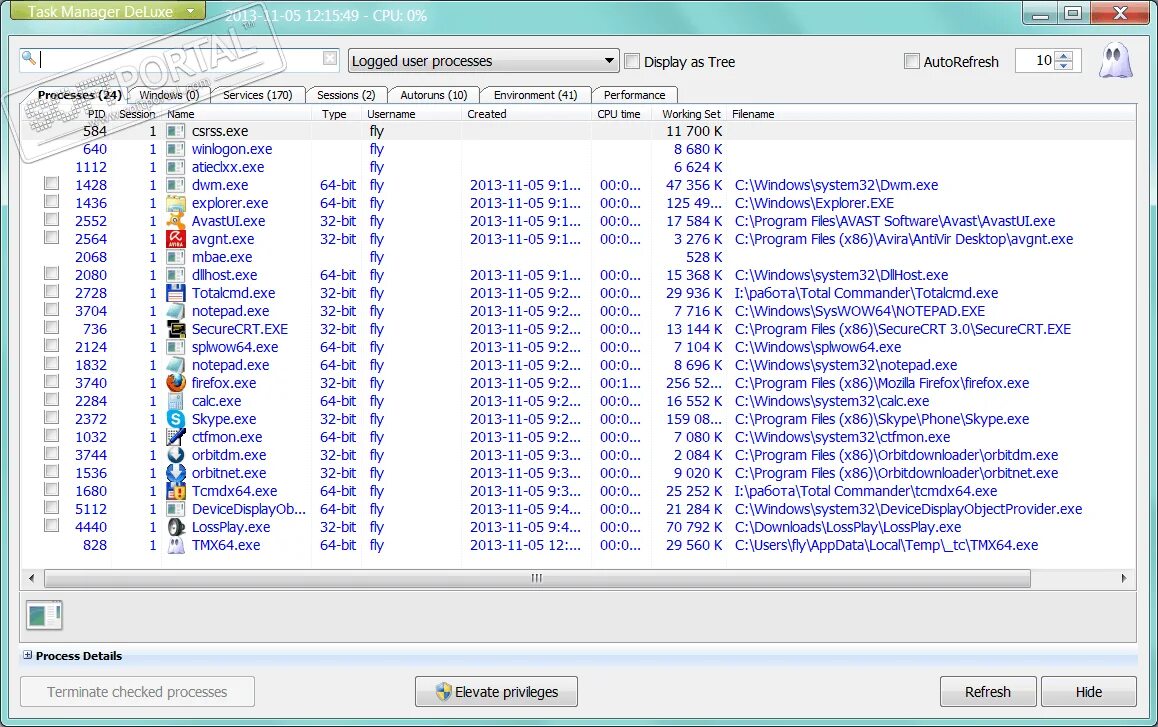Click the ghost icon at top right
Image resolution: width=1158 pixels, height=727 pixels.
pyautogui.click(x=1115, y=61)
